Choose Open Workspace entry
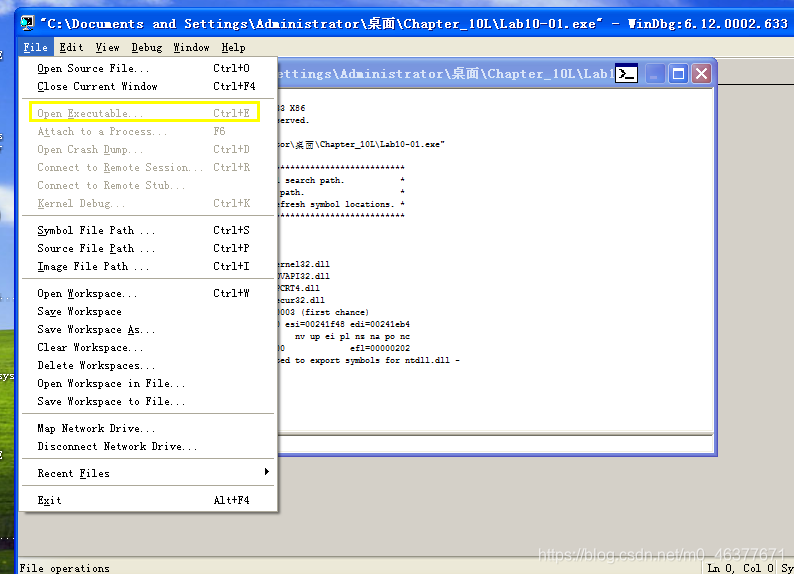 point(148,294)
